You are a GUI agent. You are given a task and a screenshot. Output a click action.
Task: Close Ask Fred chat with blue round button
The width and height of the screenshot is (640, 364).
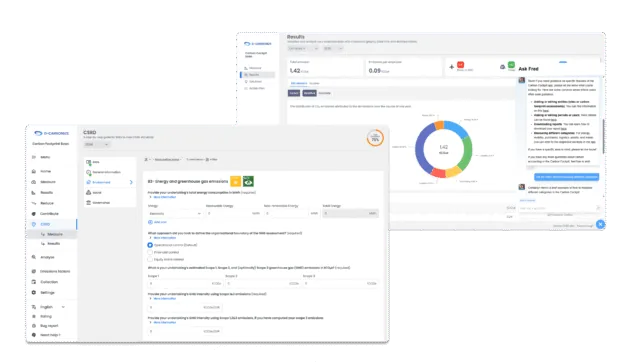click(600, 224)
